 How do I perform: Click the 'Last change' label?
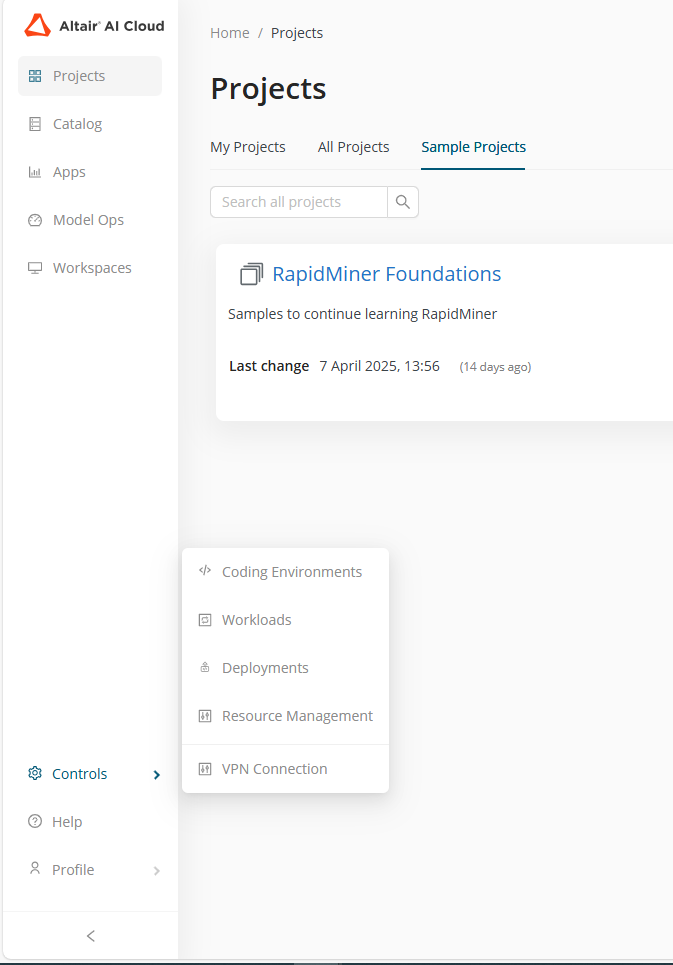[x=269, y=366]
